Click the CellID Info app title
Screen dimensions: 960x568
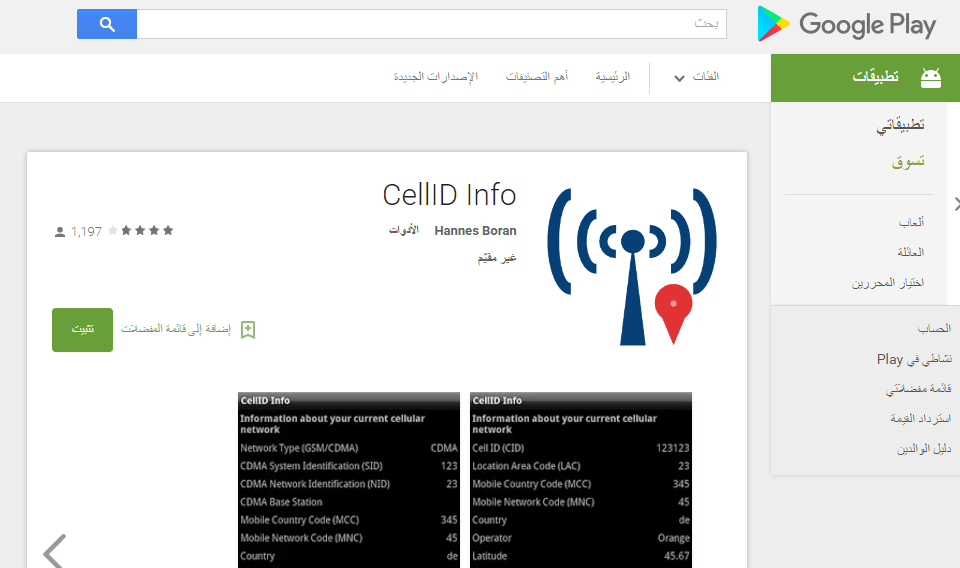pyautogui.click(x=449, y=195)
